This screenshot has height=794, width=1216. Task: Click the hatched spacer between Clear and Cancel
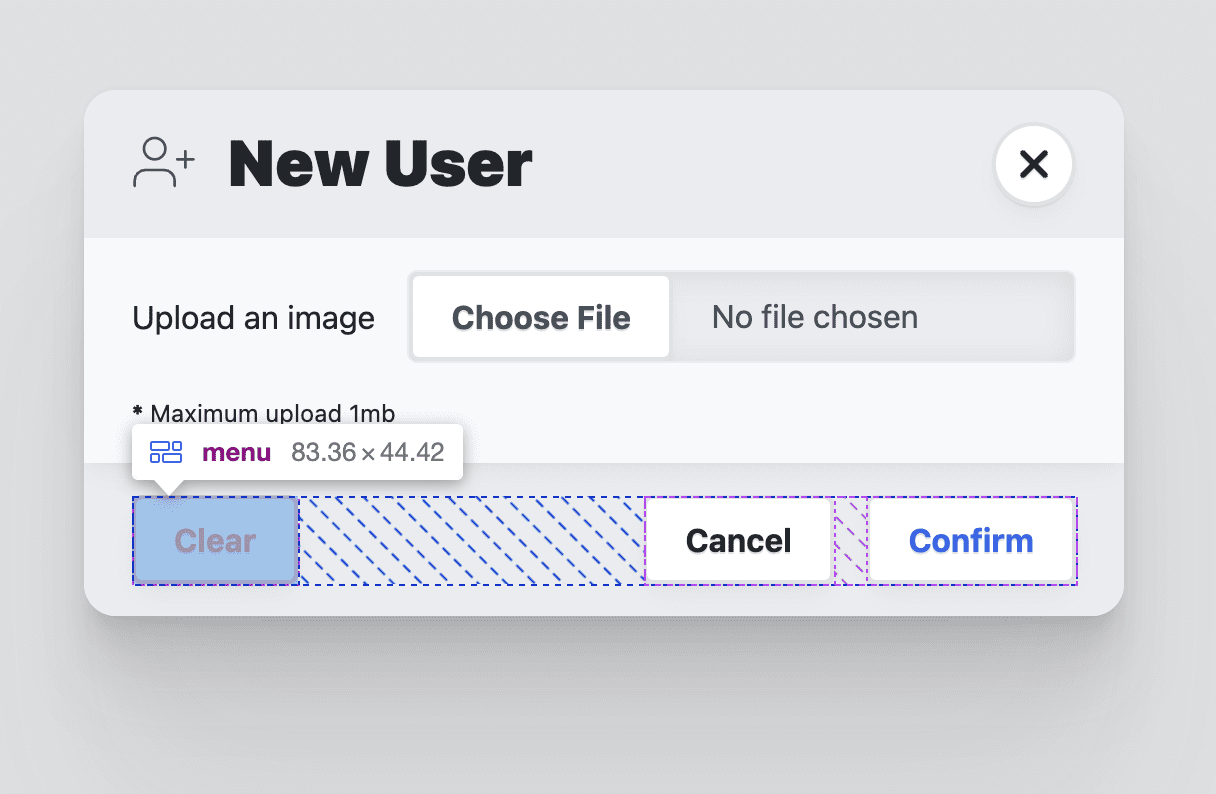point(470,540)
